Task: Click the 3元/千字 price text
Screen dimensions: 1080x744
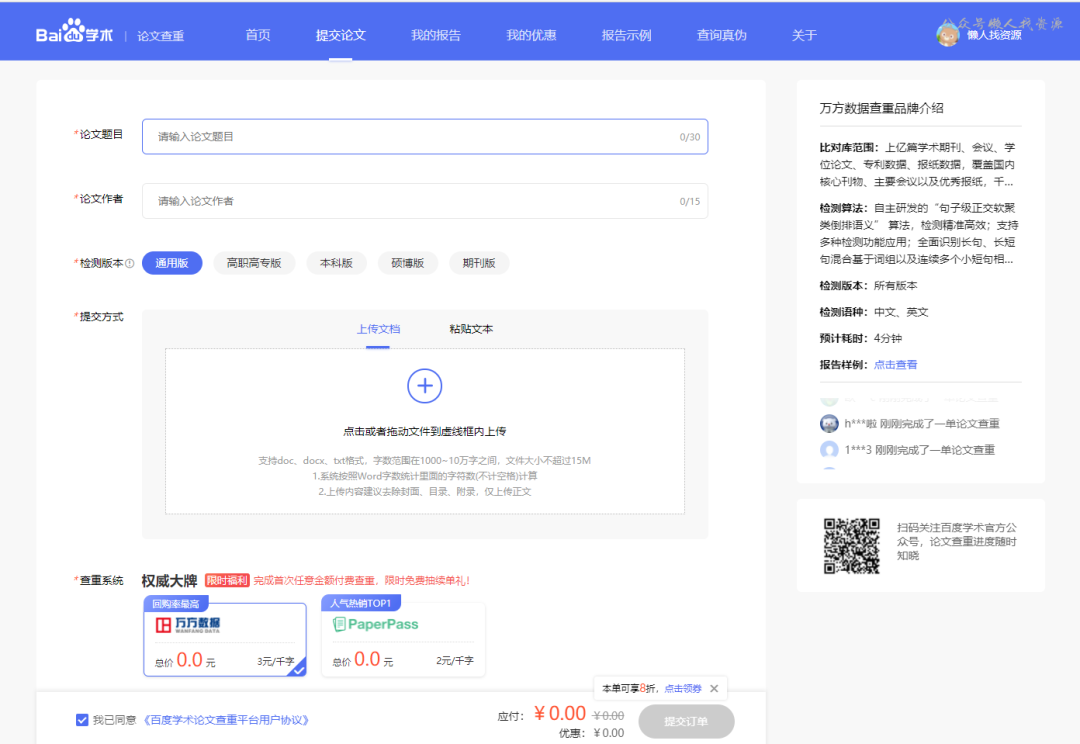Action: pos(276,661)
